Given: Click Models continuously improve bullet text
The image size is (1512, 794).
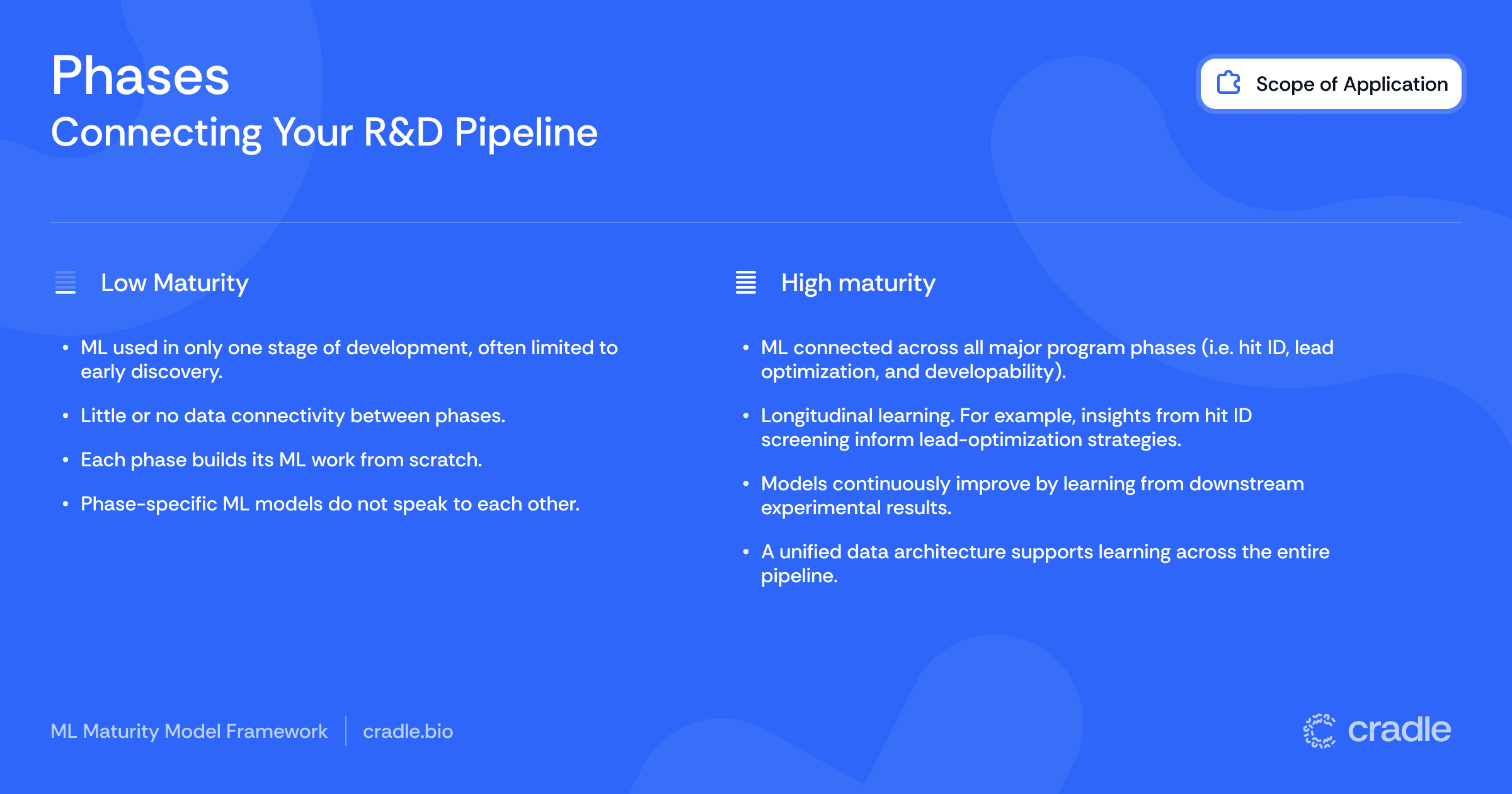Looking at the screenshot, I should point(1032,495).
